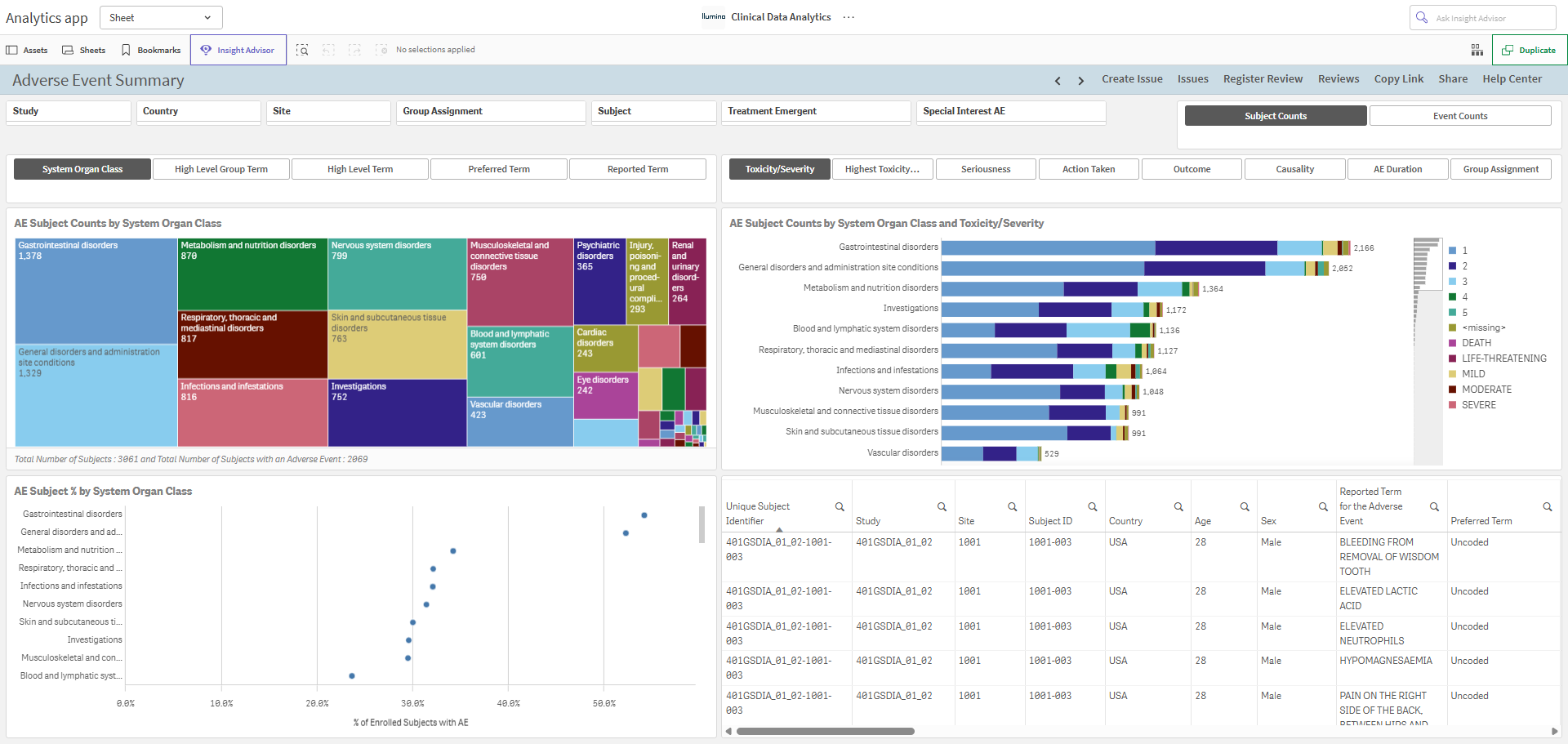Select Reported Term dimension button
The width and height of the screenshot is (1568, 744).
coord(638,169)
